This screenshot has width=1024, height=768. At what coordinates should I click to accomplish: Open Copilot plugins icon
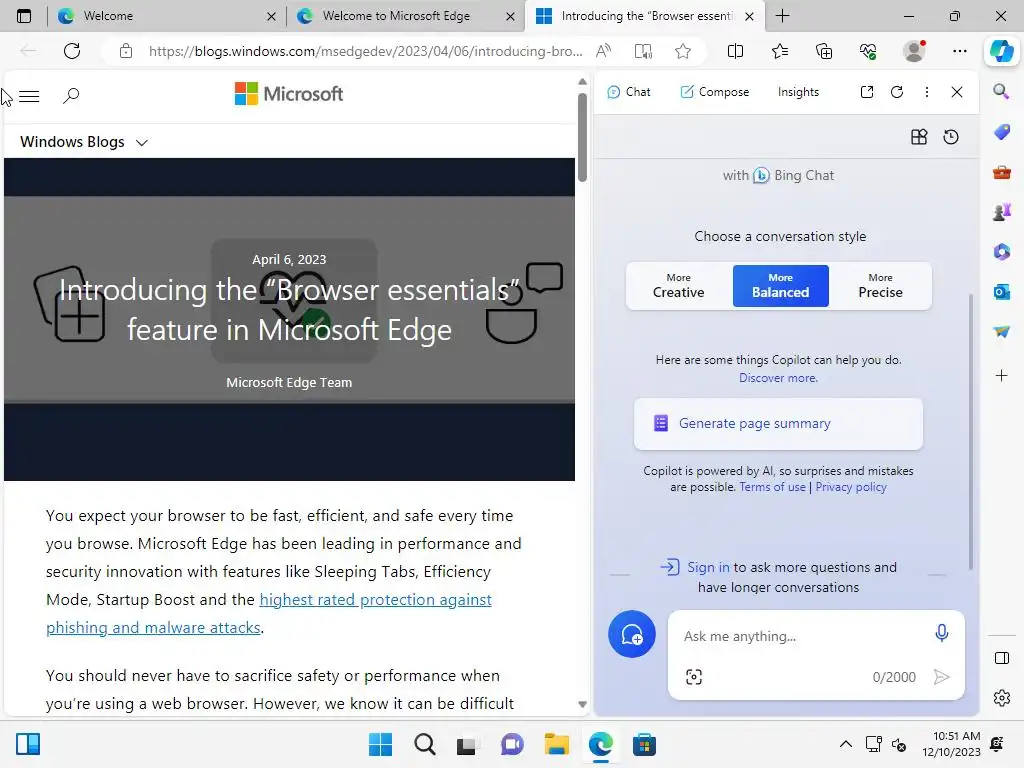pyautogui.click(x=919, y=136)
